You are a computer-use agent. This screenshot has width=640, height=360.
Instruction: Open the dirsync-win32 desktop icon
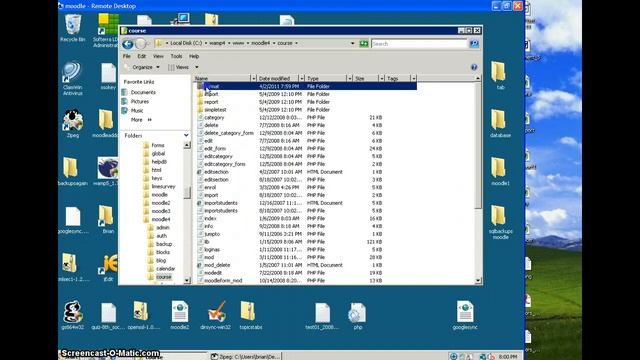(216, 315)
